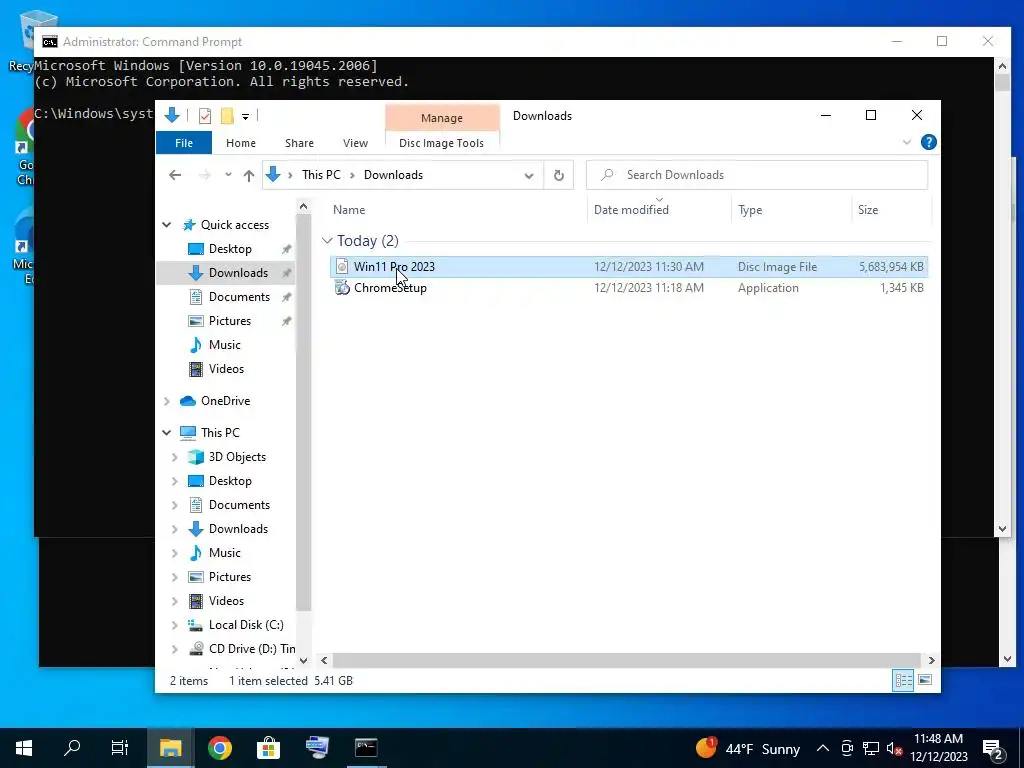Open Task View on taskbar
The width and height of the screenshot is (1024, 768).
pyautogui.click(x=120, y=748)
